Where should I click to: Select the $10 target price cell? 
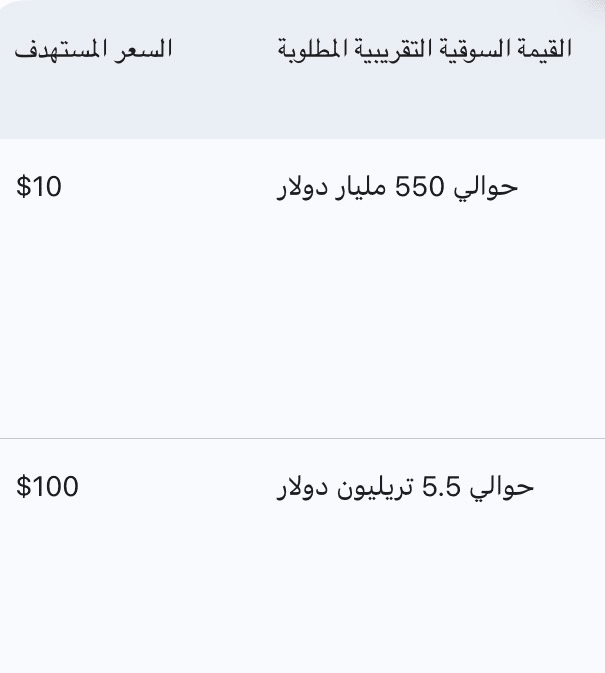pos(39,187)
